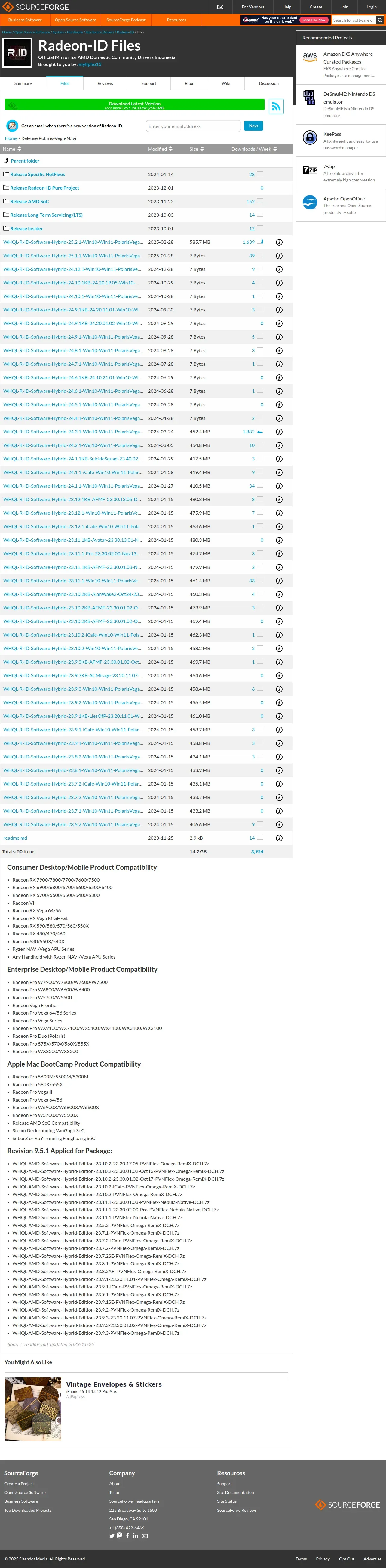The image size is (386, 1568).
Task: Show info for the 24.3.1 hybrid file
Action: [279, 432]
